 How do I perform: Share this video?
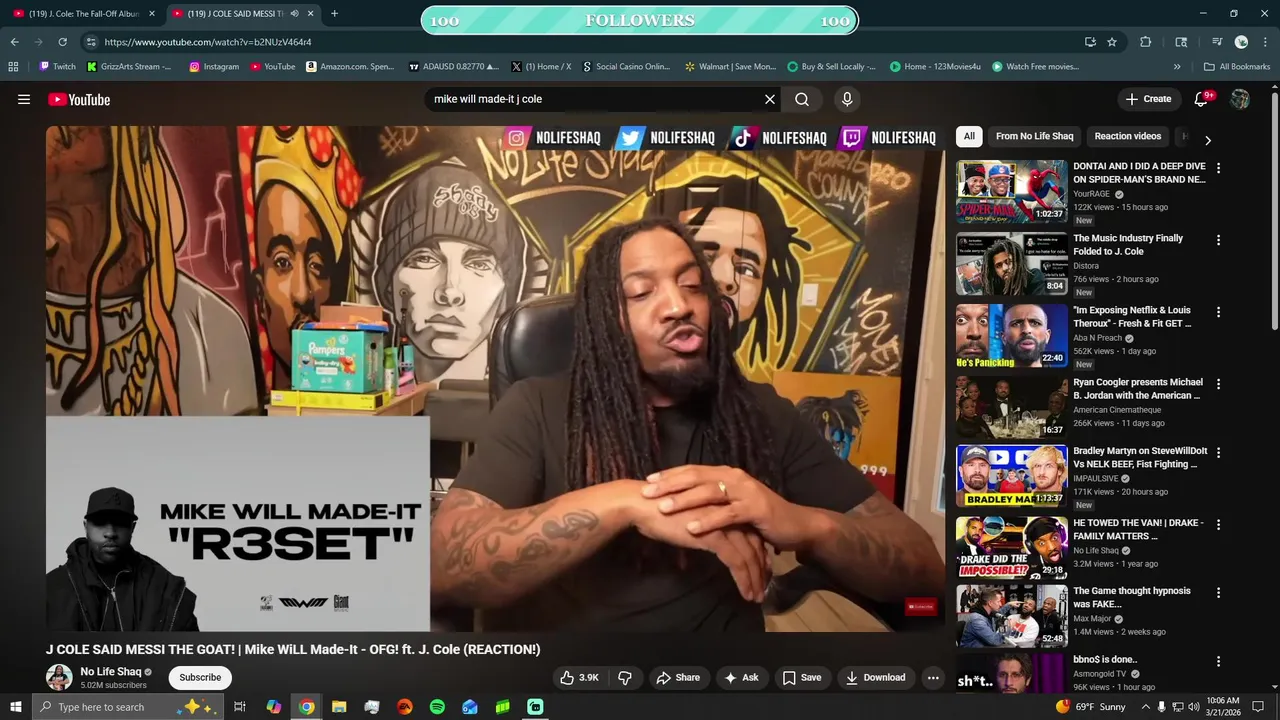pos(678,677)
